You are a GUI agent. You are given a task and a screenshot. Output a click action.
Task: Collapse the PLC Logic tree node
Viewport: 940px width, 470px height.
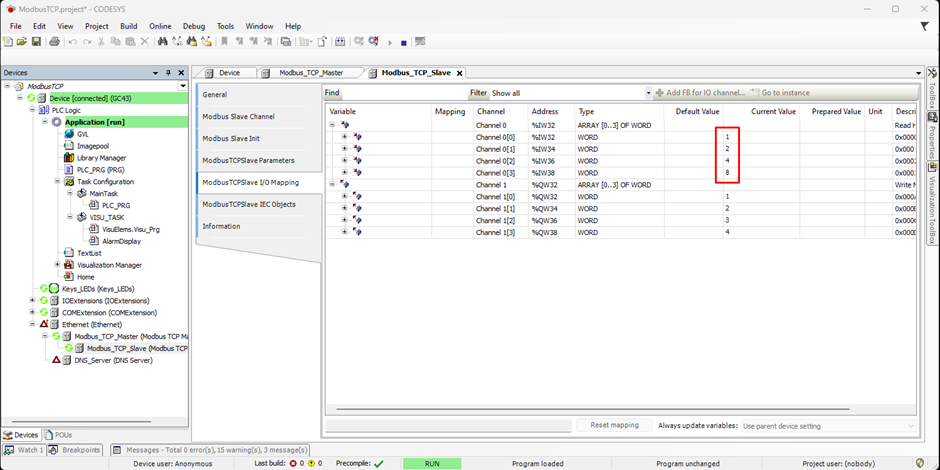[x=32, y=110]
